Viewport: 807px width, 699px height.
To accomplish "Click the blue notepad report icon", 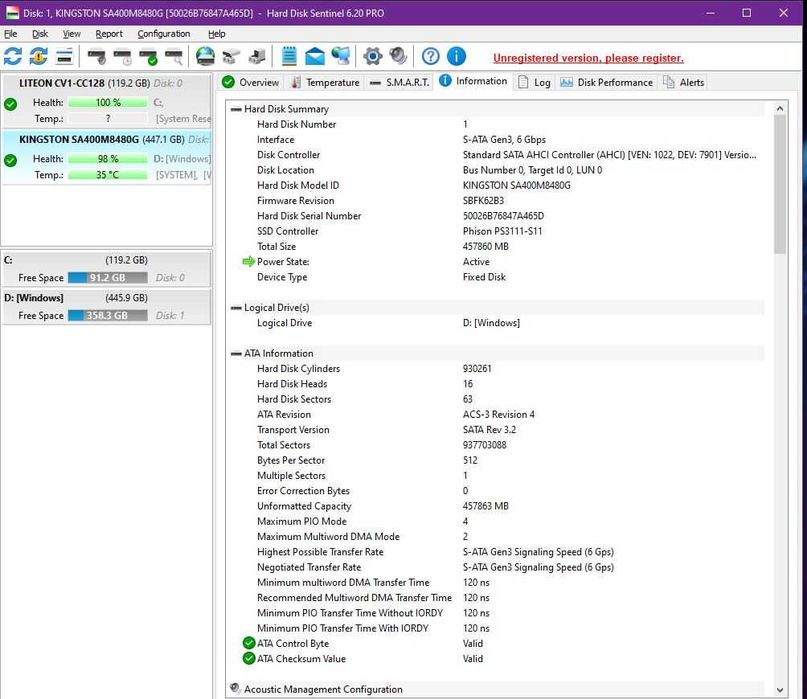I will point(289,56).
